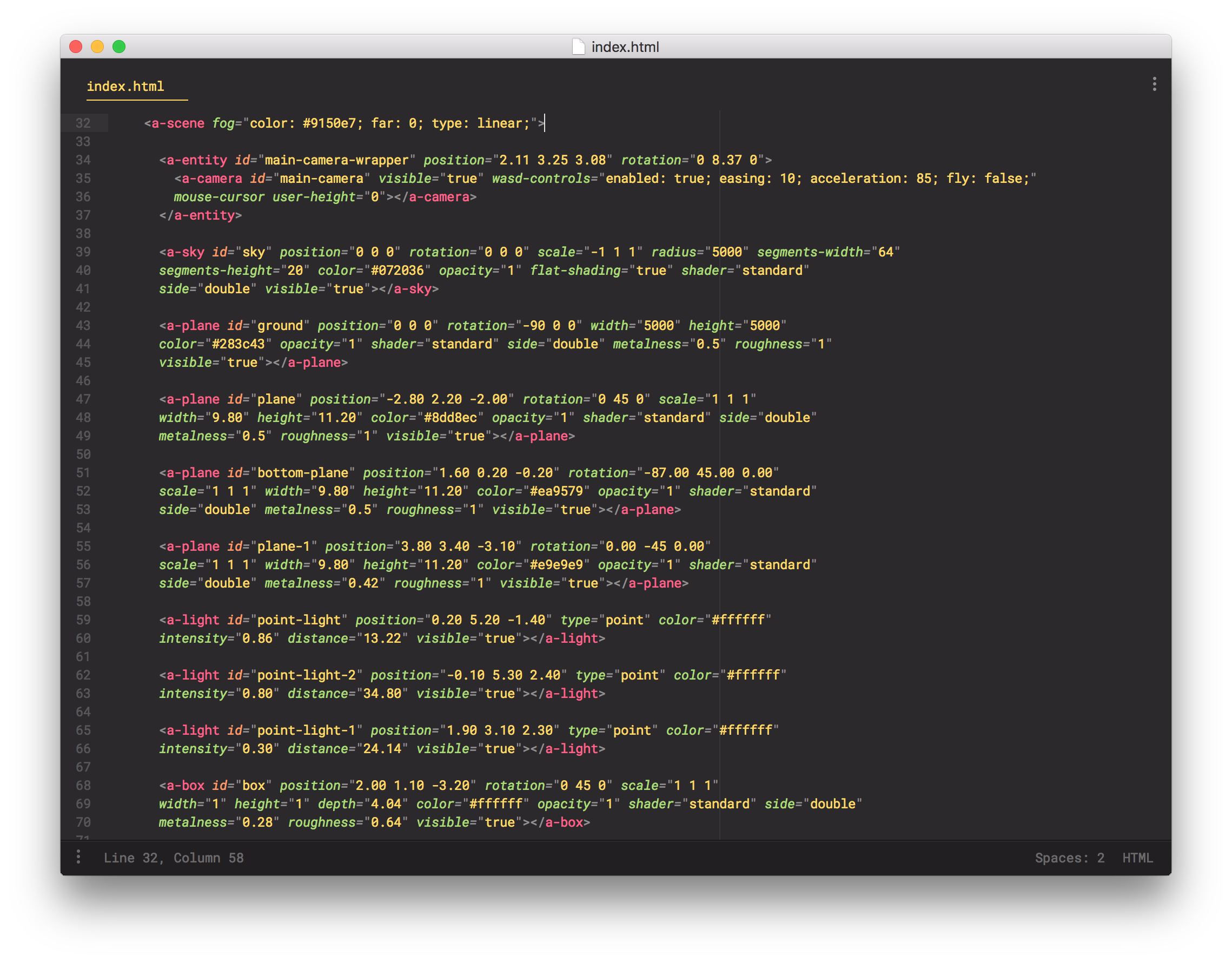This screenshot has width=1232, height=962.
Task: Click the a-scene tag name
Action: [178, 123]
